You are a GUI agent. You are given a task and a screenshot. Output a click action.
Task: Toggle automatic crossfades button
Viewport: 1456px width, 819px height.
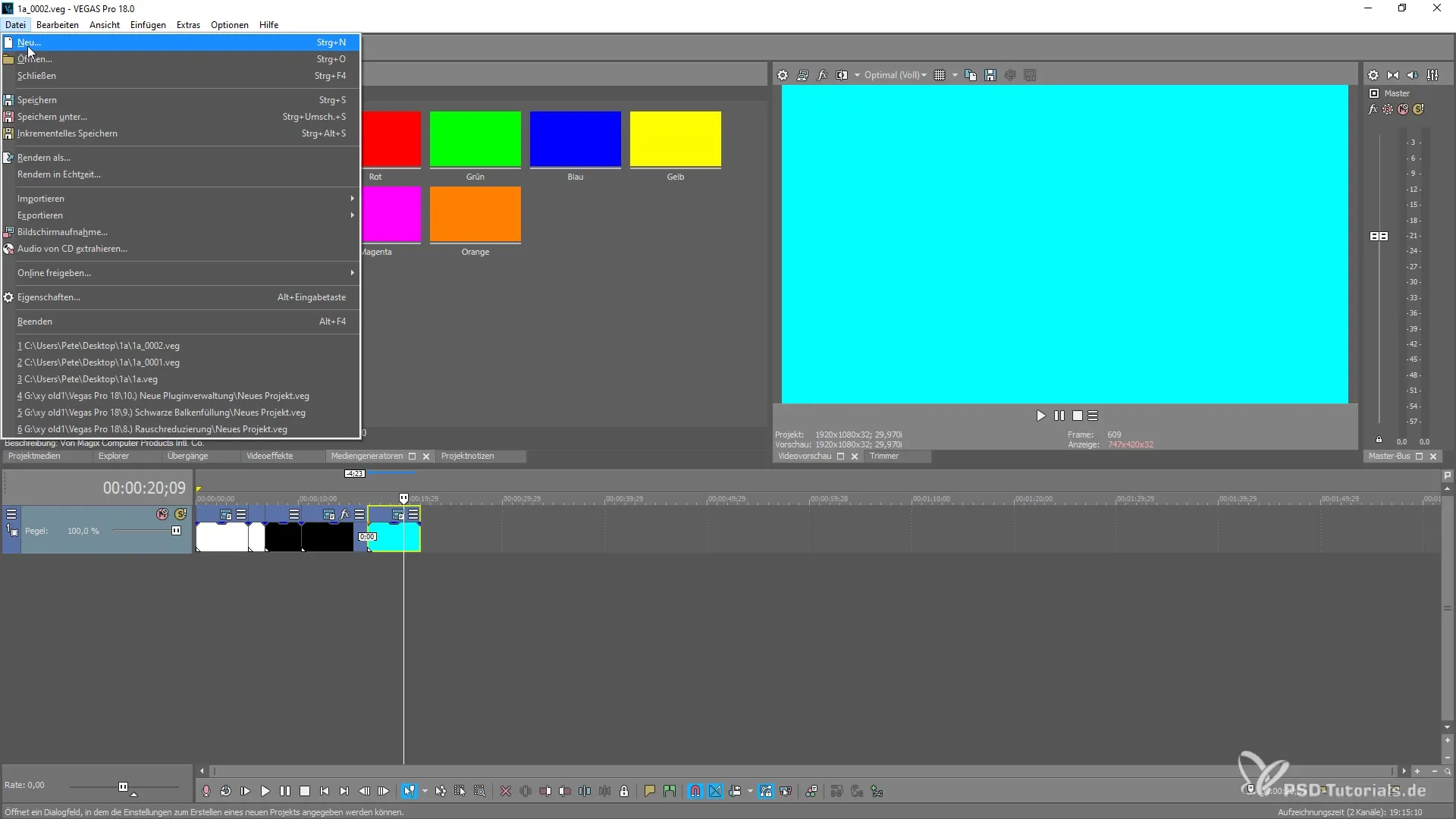coord(715,791)
